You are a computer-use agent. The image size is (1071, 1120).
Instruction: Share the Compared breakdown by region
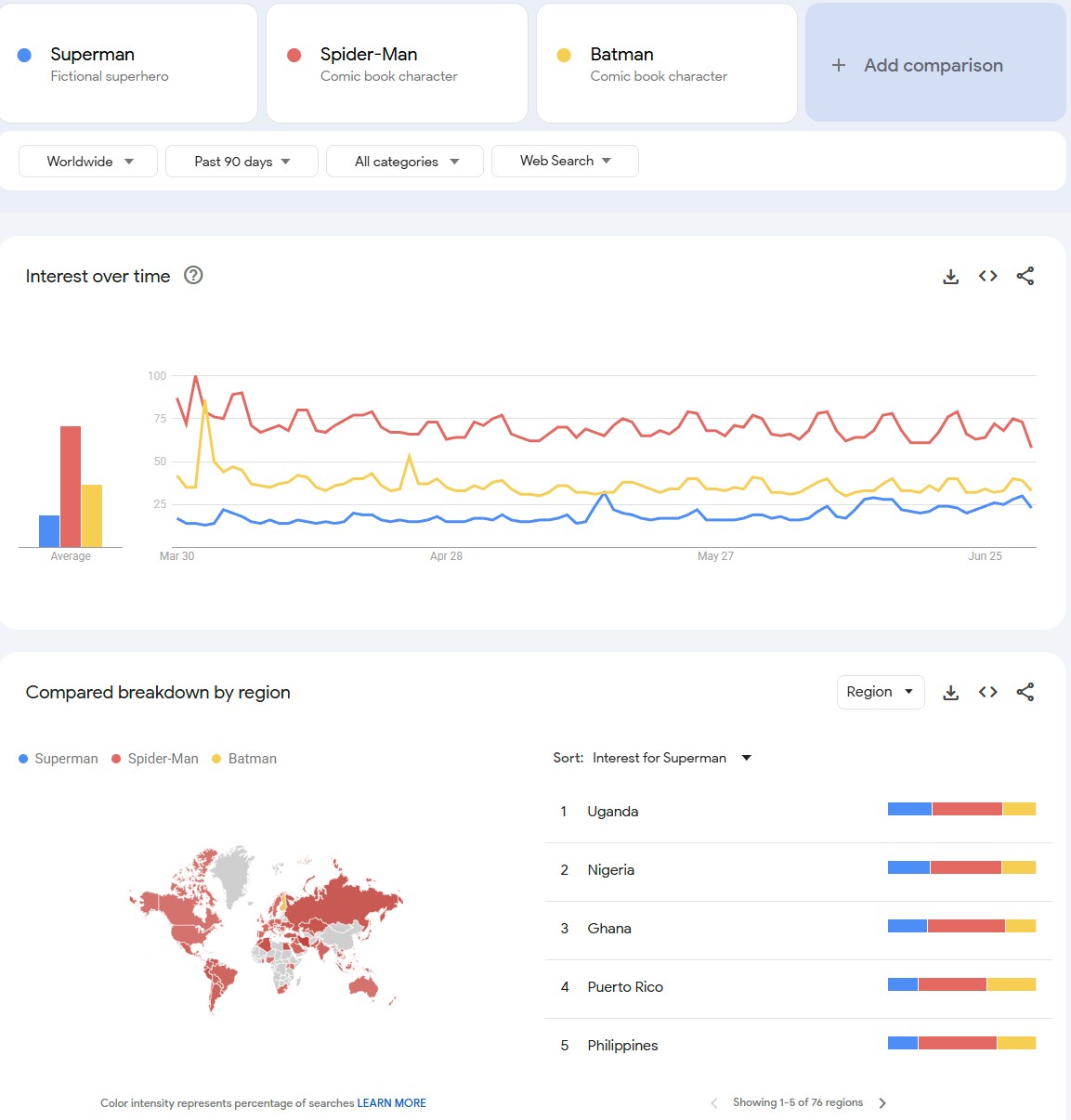pyautogui.click(x=1025, y=692)
